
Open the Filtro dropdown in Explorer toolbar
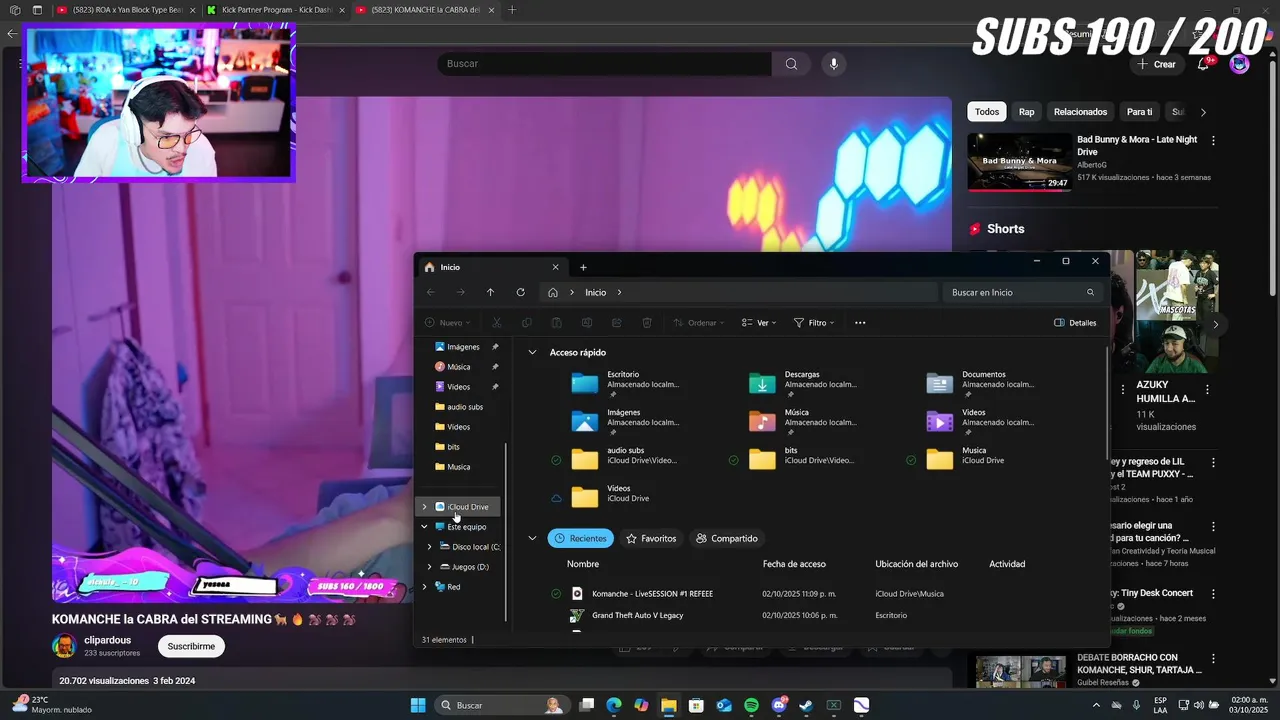[x=813, y=323]
